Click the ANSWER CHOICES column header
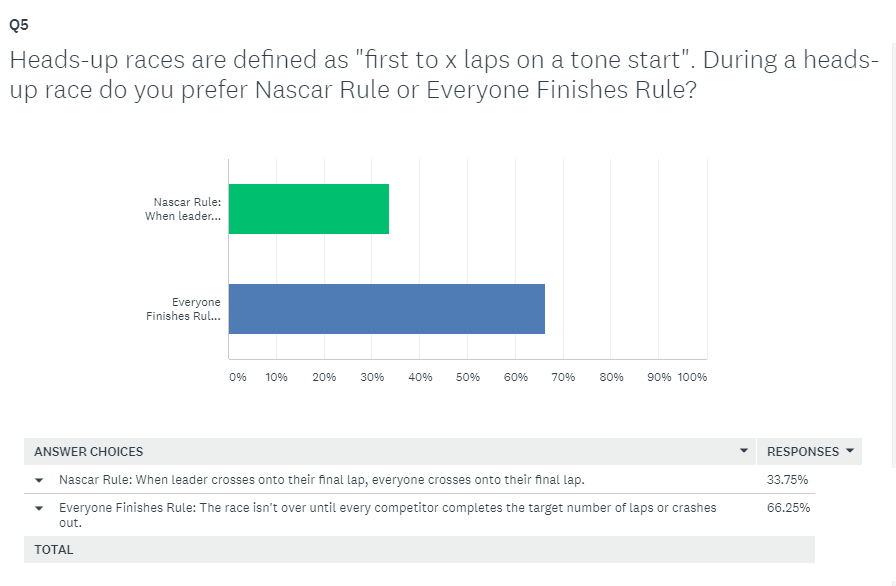 pos(89,452)
